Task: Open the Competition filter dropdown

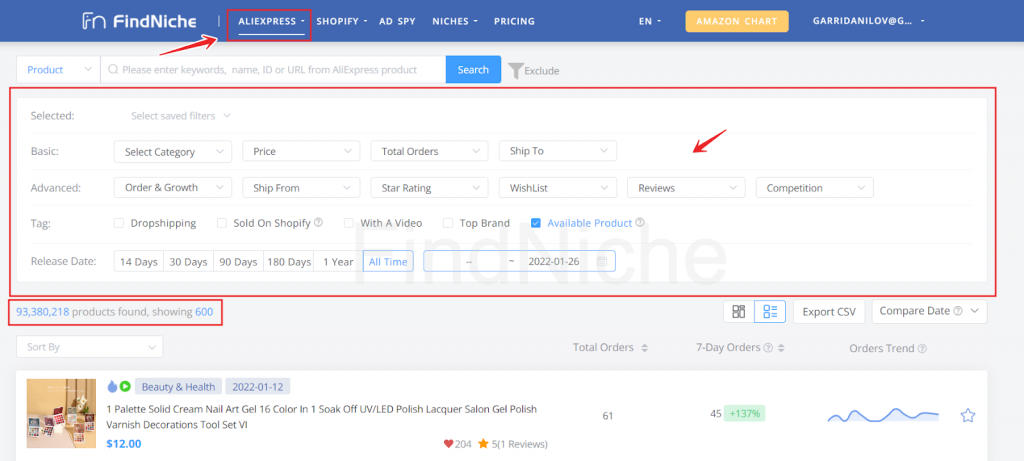Action: click(x=814, y=188)
